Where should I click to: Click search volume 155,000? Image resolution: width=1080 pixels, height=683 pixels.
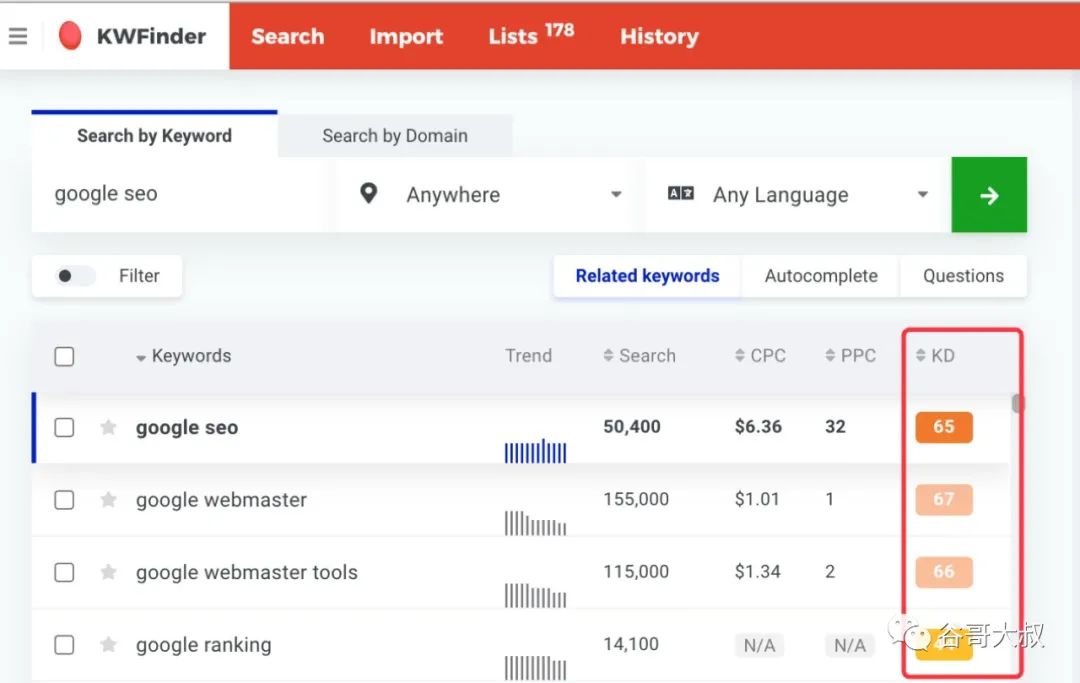coord(636,499)
